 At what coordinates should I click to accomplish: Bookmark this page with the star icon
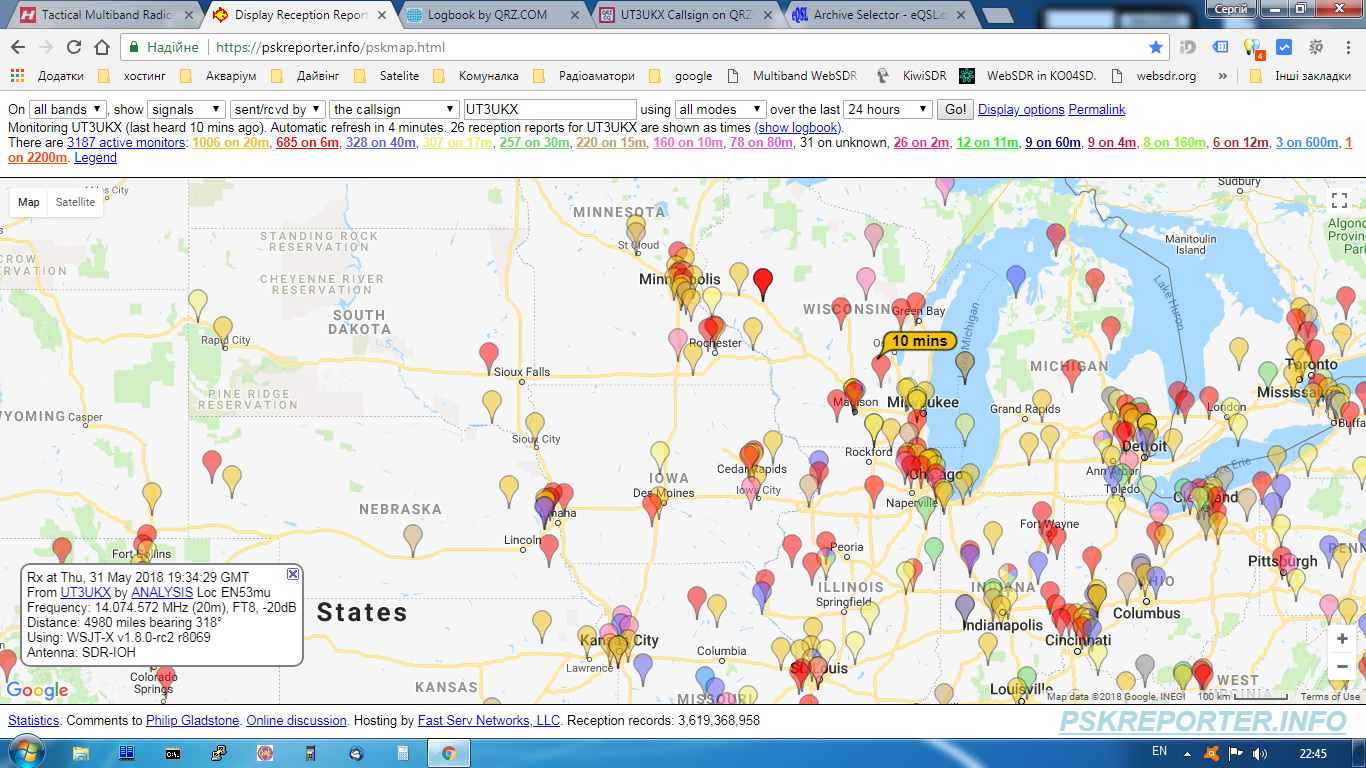pyautogui.click(x=1156, y=47)
